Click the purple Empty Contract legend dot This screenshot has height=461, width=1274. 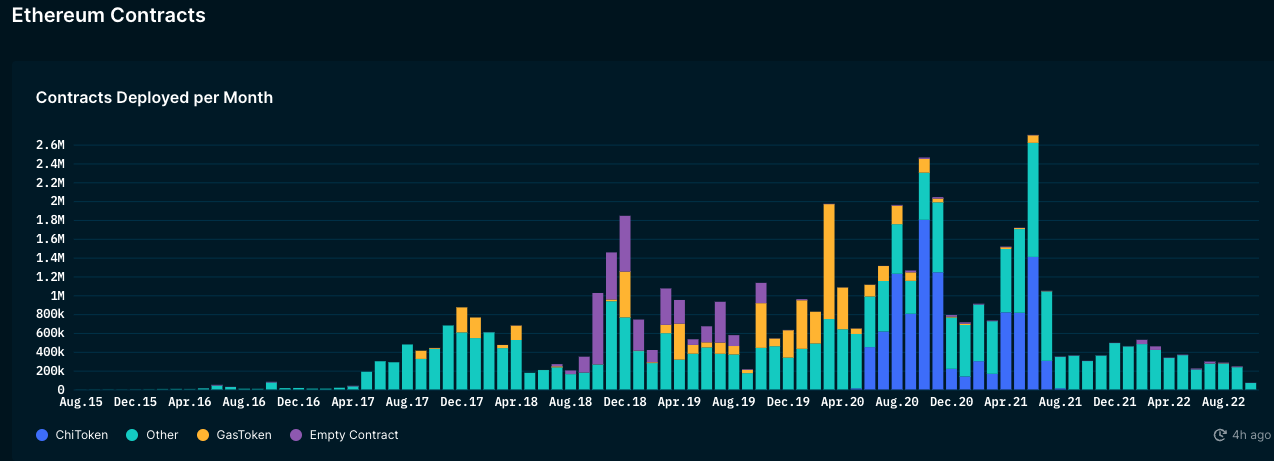click(x=295, y=435)
